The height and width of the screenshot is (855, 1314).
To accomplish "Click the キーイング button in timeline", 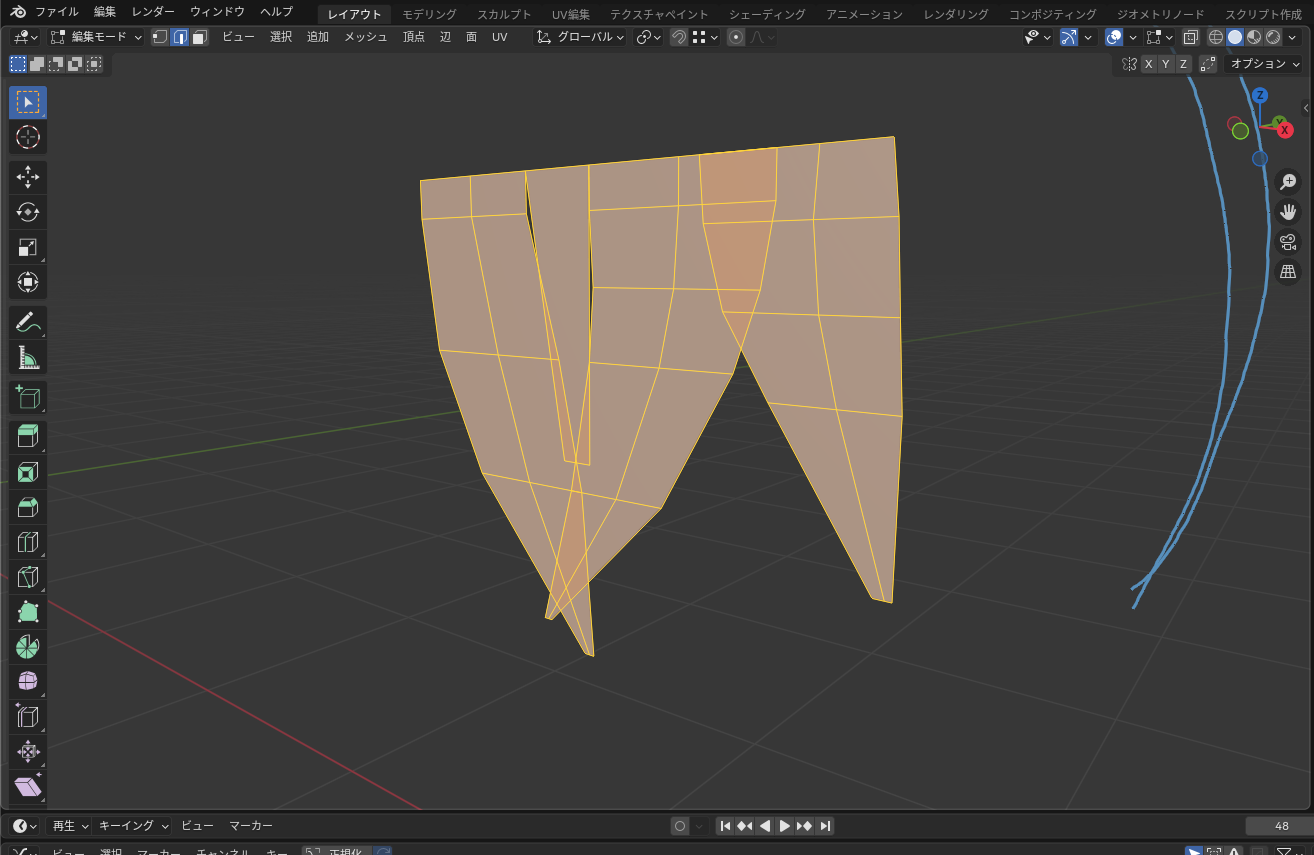I will click(x=133, y=826).
